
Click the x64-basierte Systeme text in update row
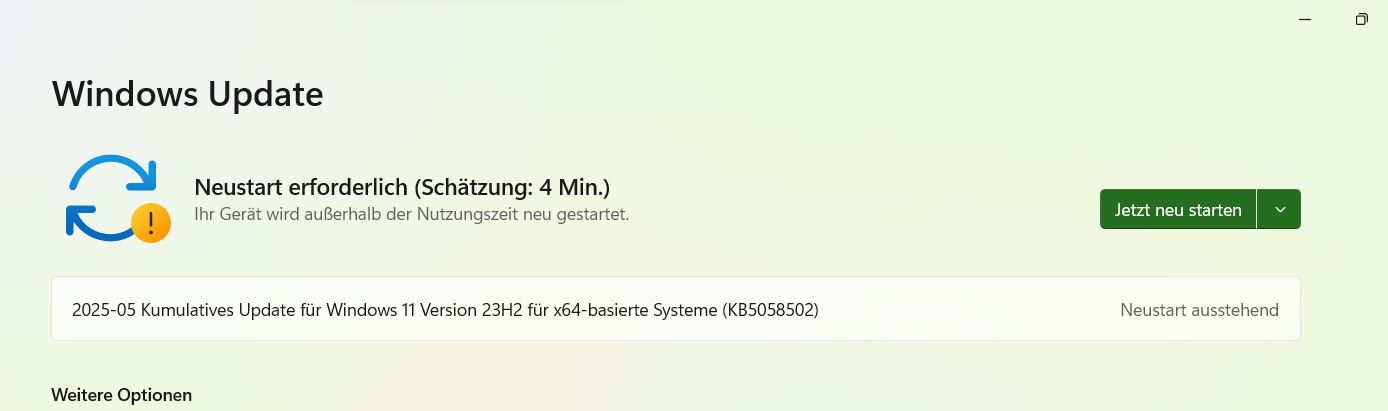coord(625,310)
